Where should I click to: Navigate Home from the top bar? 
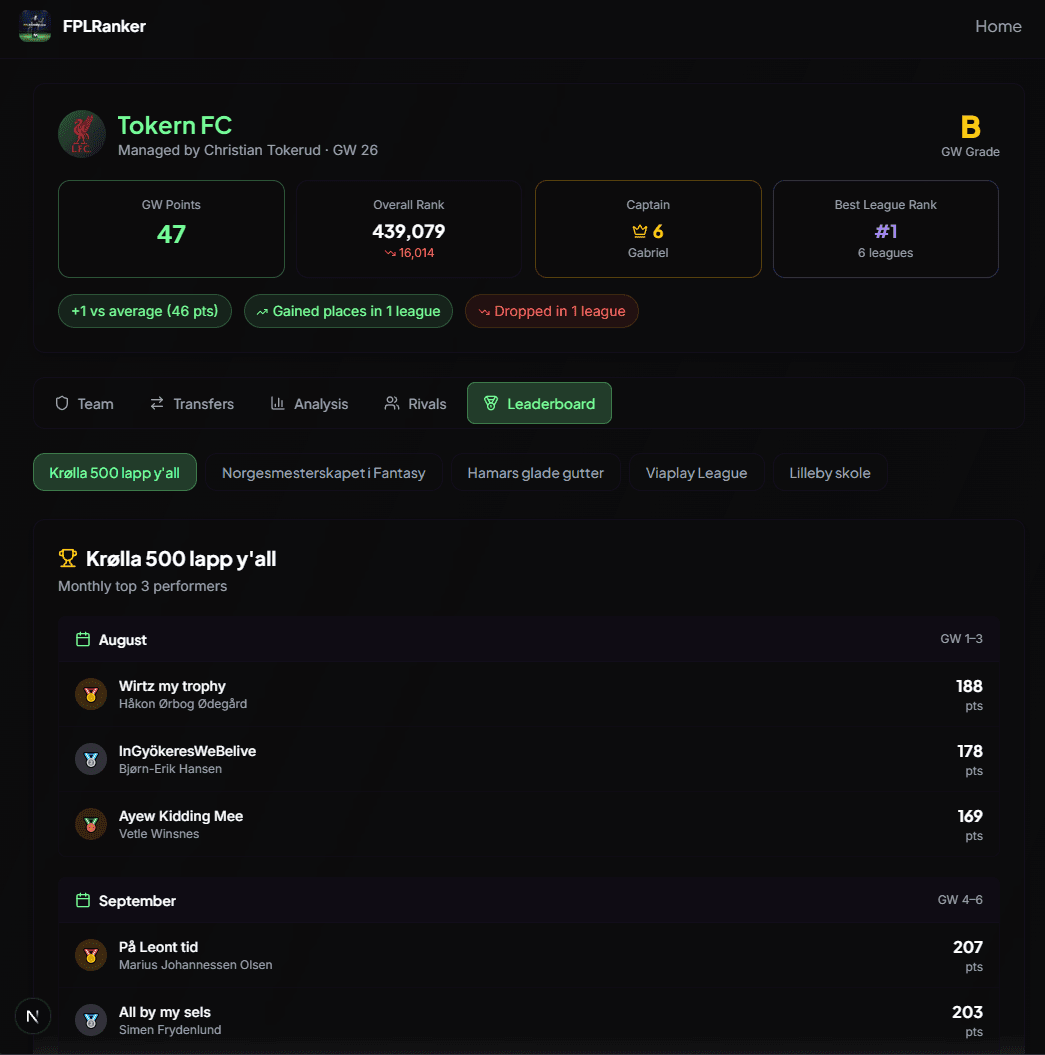(x=998, y=27)
